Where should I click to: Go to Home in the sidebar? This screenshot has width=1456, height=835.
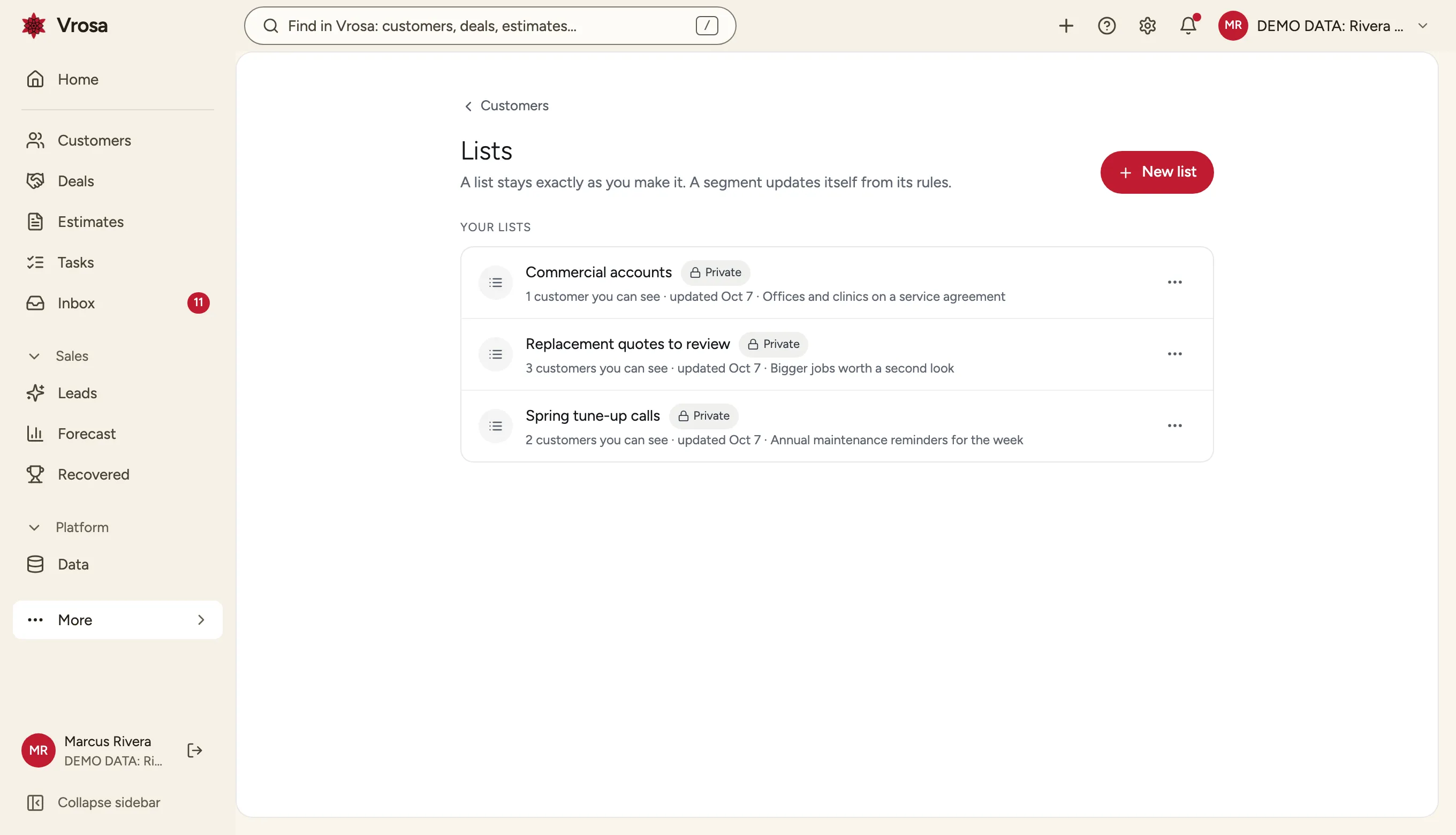(x=118, y=79)
